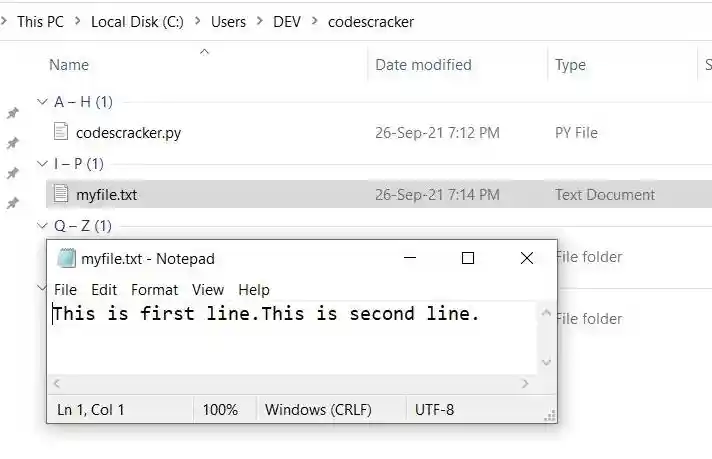Open the Format menu in Notepad

(x=154, y=290)
